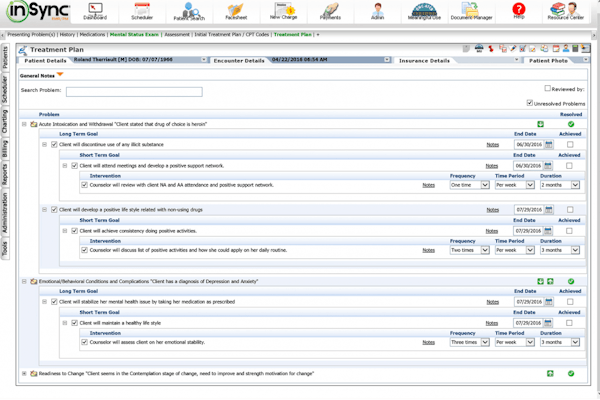Open the Dashboard from the top toolbar
This screenshot has height=400, width=600.
coord(95,12)
